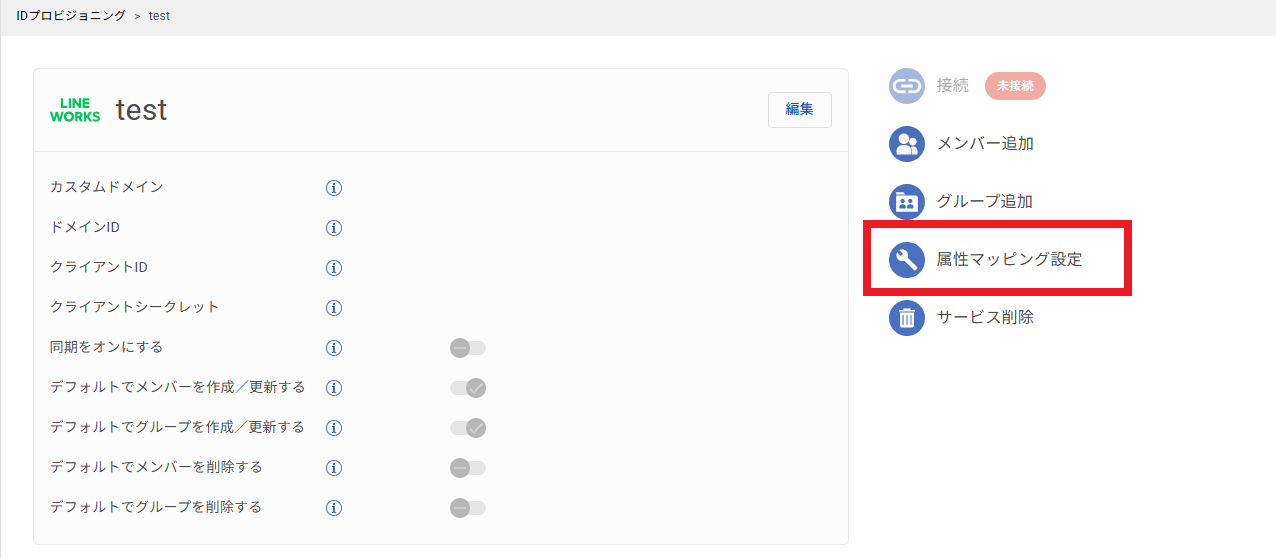Toggle デフォルトでグループを作成/更新する switch

pos(468,428)
